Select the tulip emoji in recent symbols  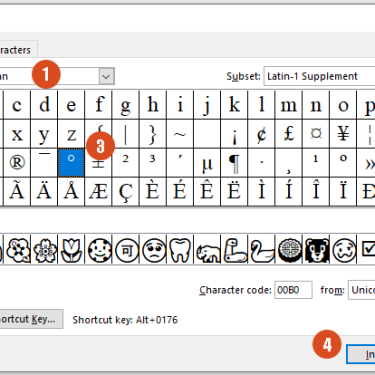(x=71, y=250)
